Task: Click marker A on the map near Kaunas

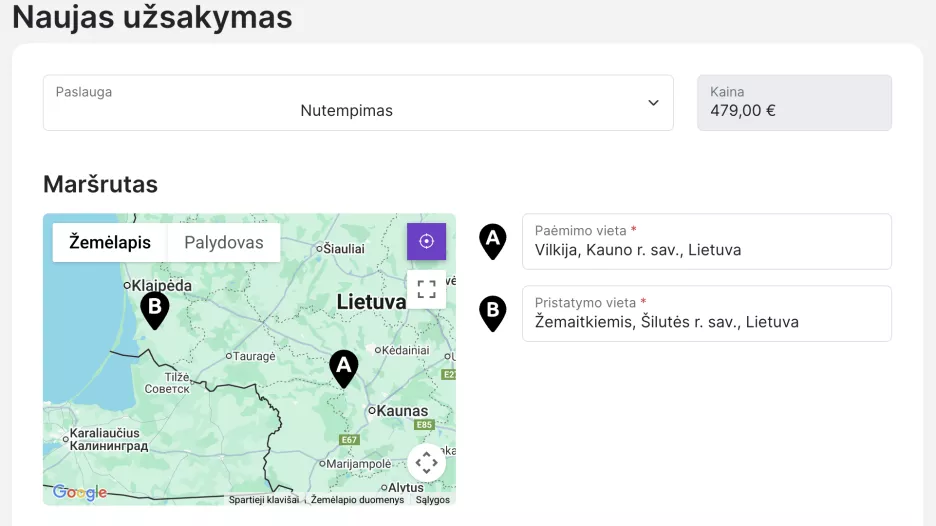Action: [343, 367]
